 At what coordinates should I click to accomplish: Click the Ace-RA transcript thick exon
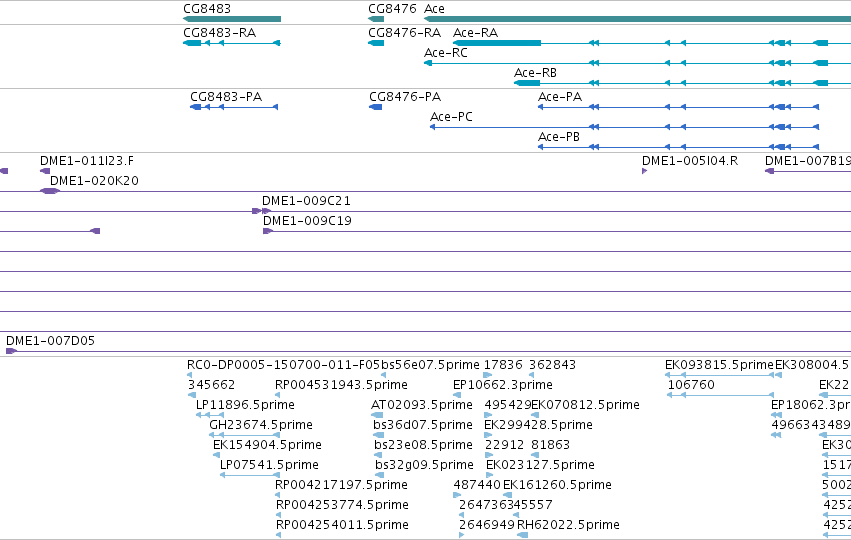click(497, 43)
